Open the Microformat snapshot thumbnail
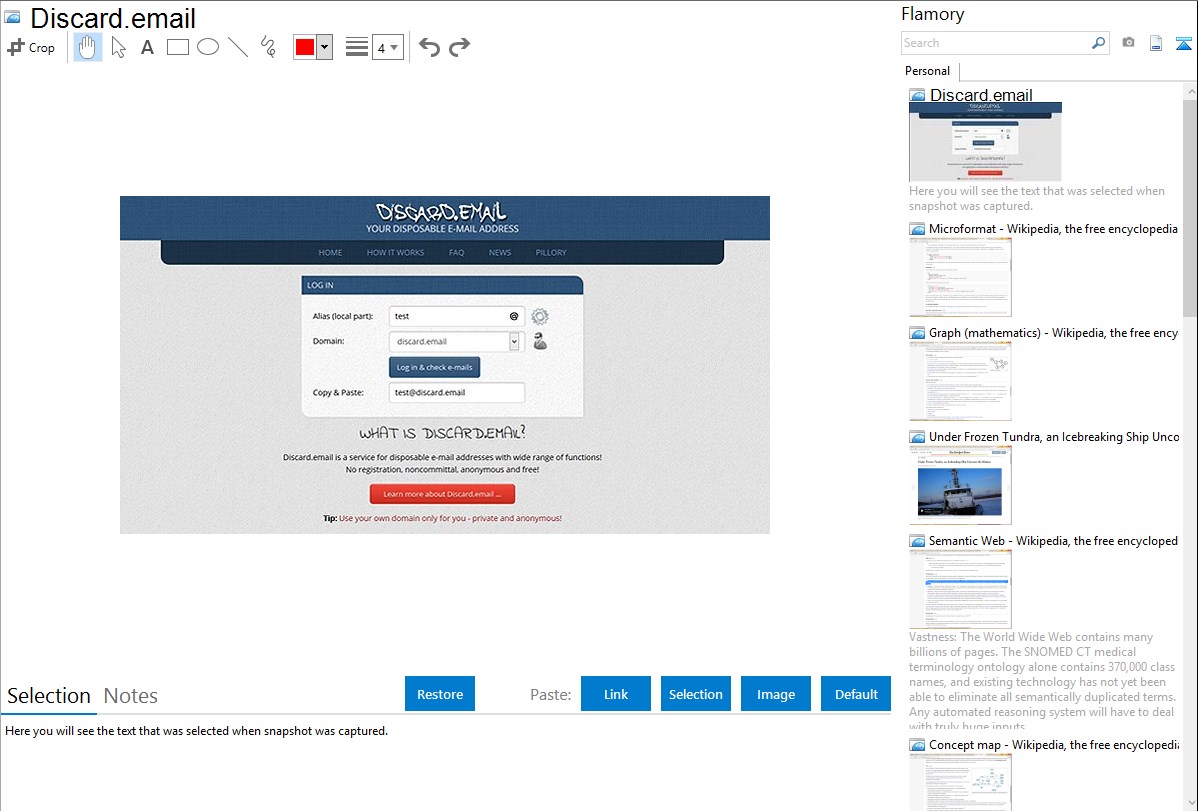1198x811 pixels. point(960,277)
